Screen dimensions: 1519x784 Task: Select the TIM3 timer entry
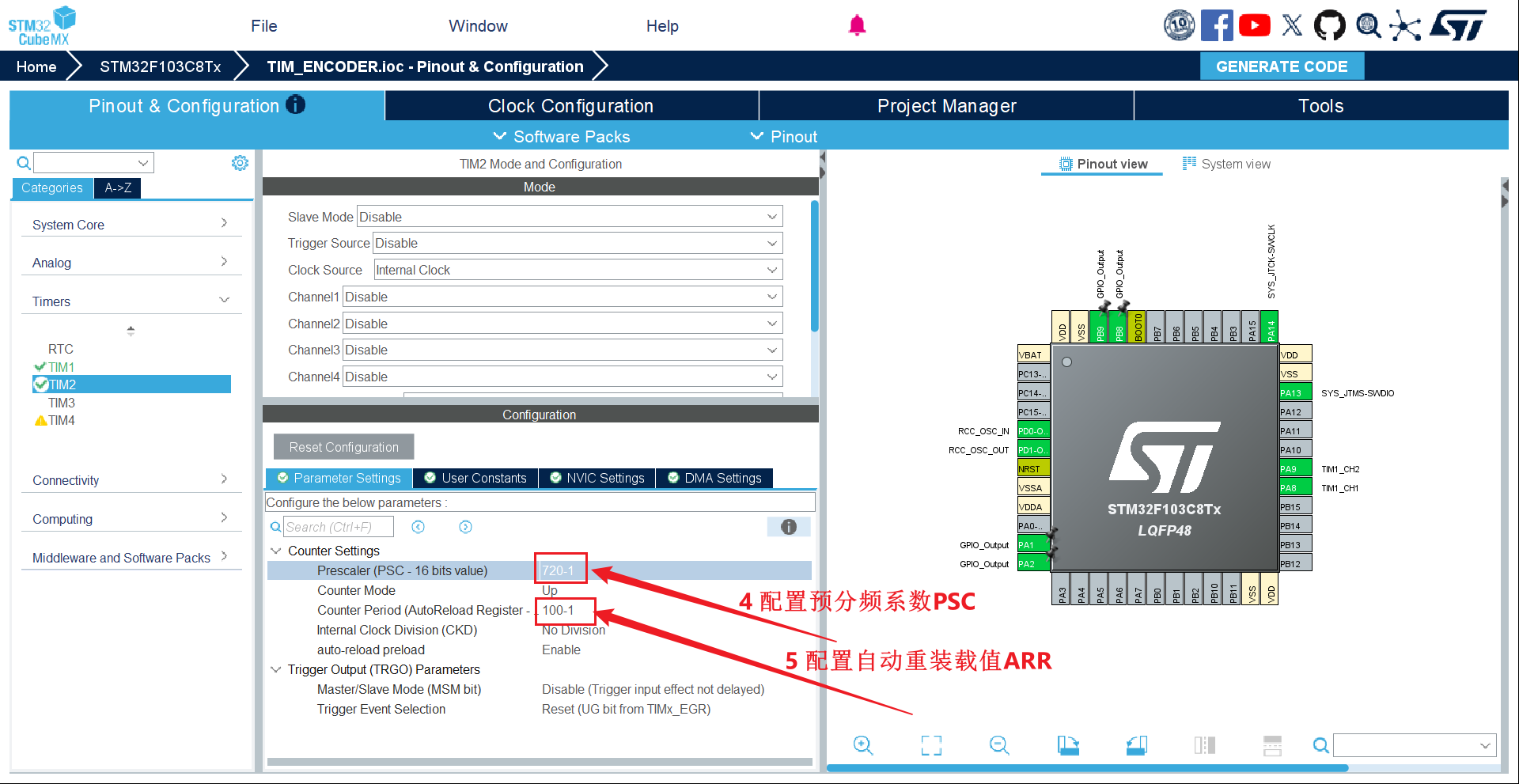point(61,403)
